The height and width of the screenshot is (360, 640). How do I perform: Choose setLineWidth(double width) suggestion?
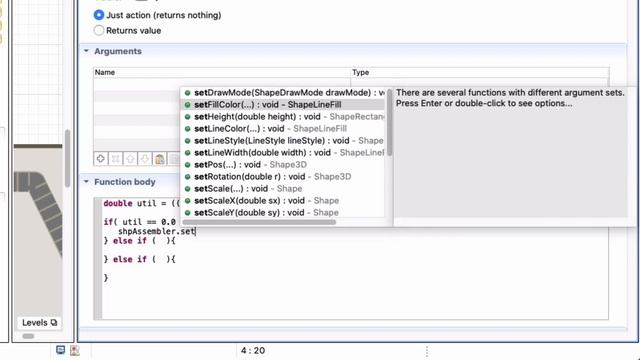tap(283, 153)
